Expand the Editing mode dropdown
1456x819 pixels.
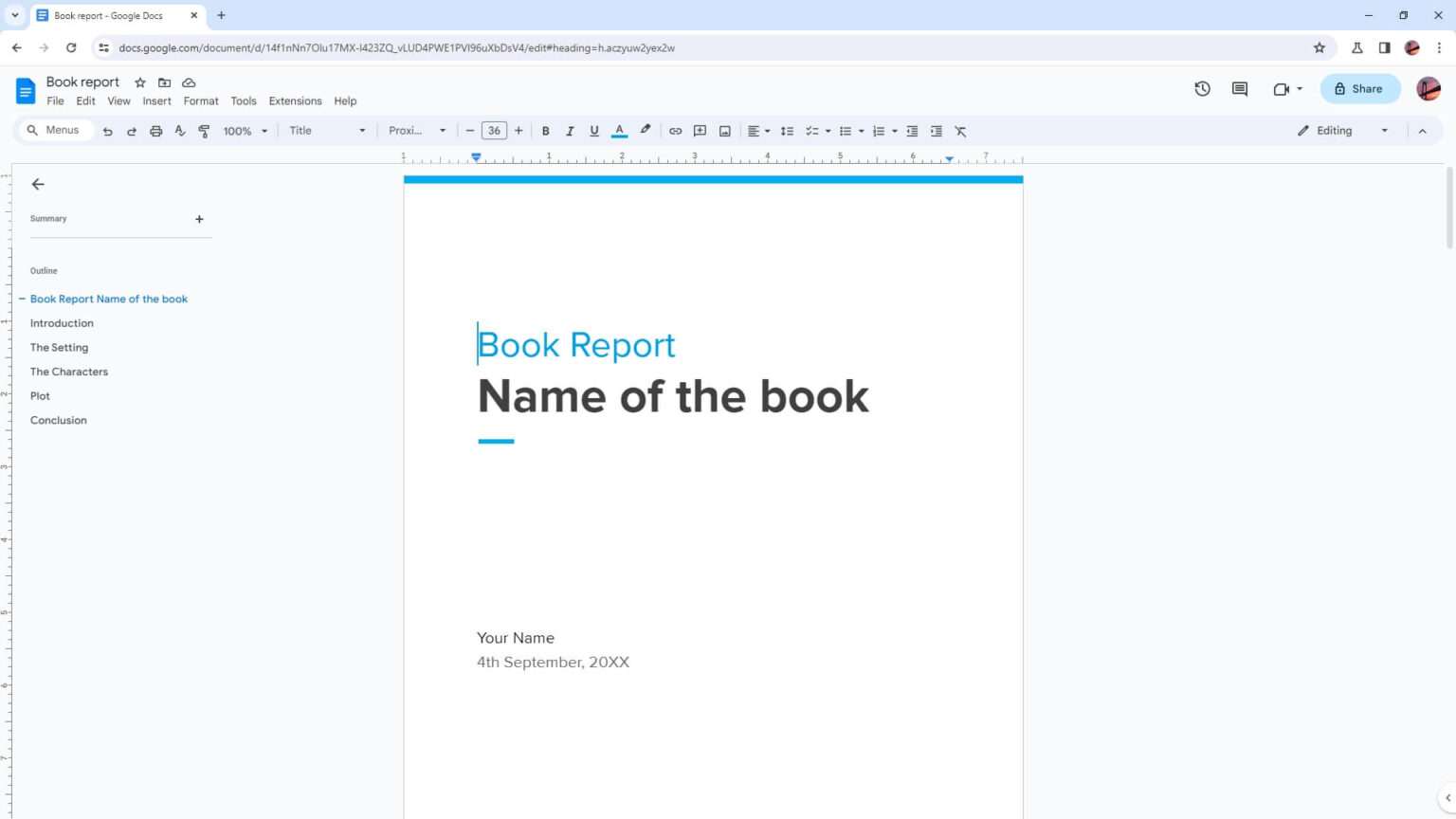click(1384, 130)
